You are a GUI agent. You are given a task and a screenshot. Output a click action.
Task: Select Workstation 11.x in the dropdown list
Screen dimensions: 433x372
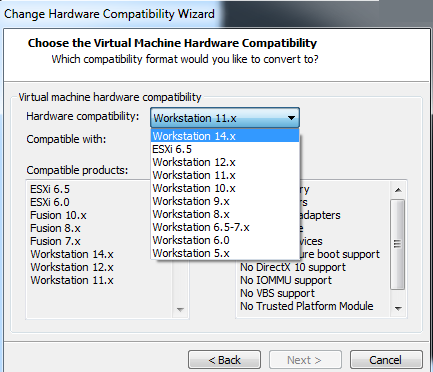pyautogui.click(x=225, y=175)
